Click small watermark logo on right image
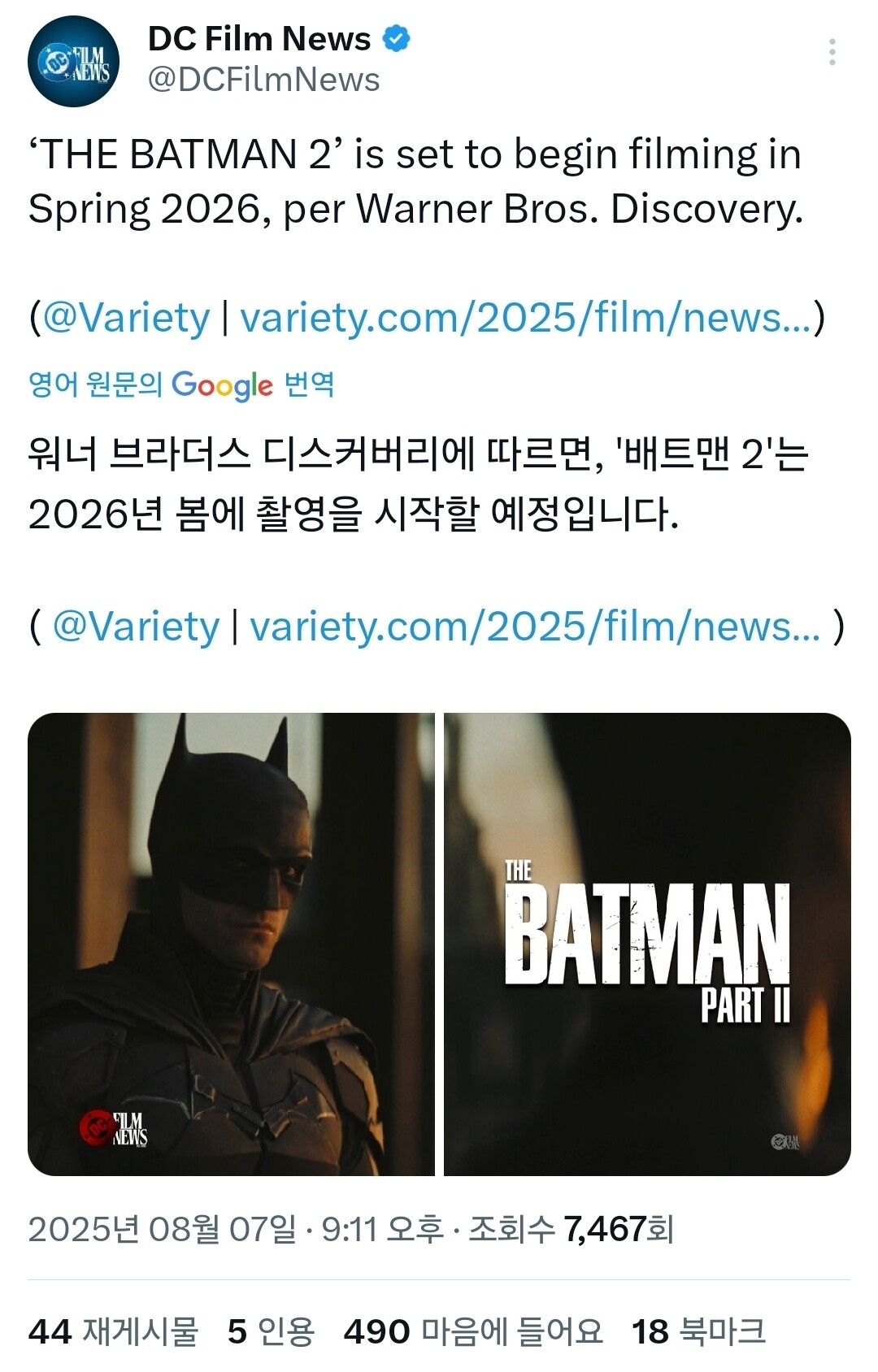This screenshot has width=878, height=1372. click(x=785, y=1142)
